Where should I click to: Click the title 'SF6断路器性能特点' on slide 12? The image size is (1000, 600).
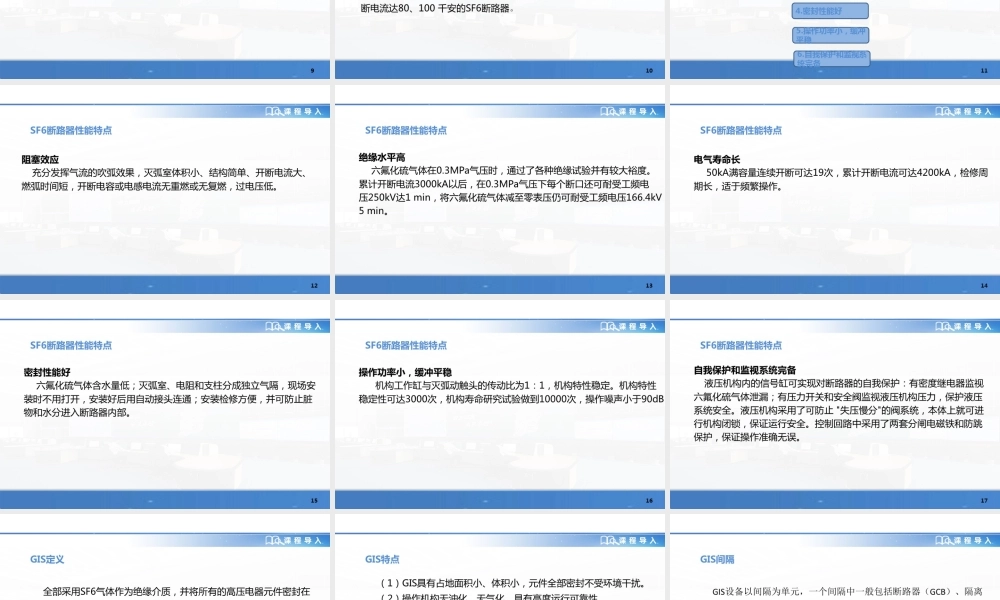pyautogui.click(x=71, y=130)
